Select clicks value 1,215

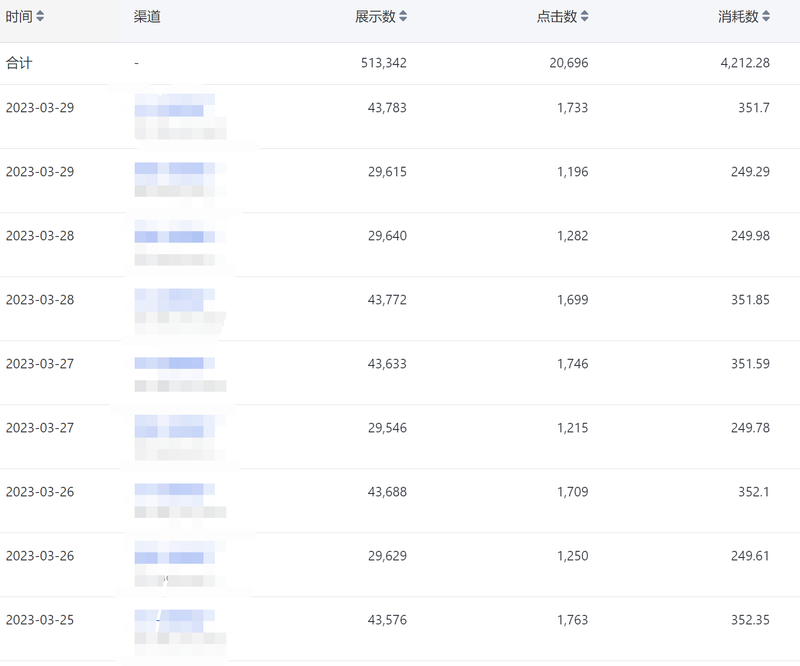coord(572,428)
